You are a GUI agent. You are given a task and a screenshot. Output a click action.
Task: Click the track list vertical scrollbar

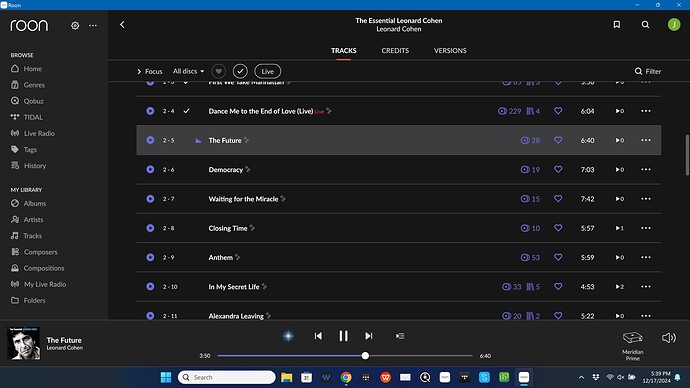click(687, 155)
